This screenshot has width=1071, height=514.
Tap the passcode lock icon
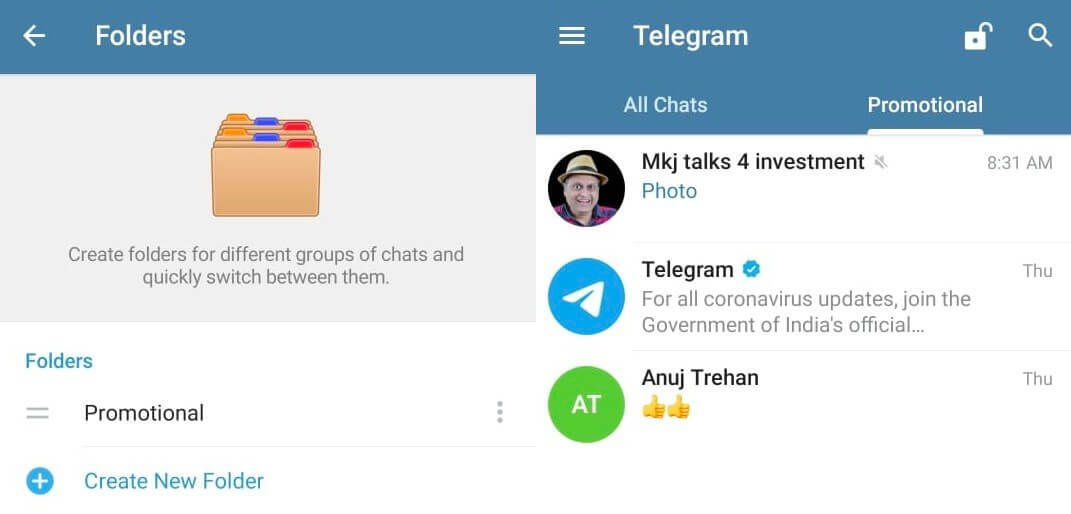click(x=978, y=35)
